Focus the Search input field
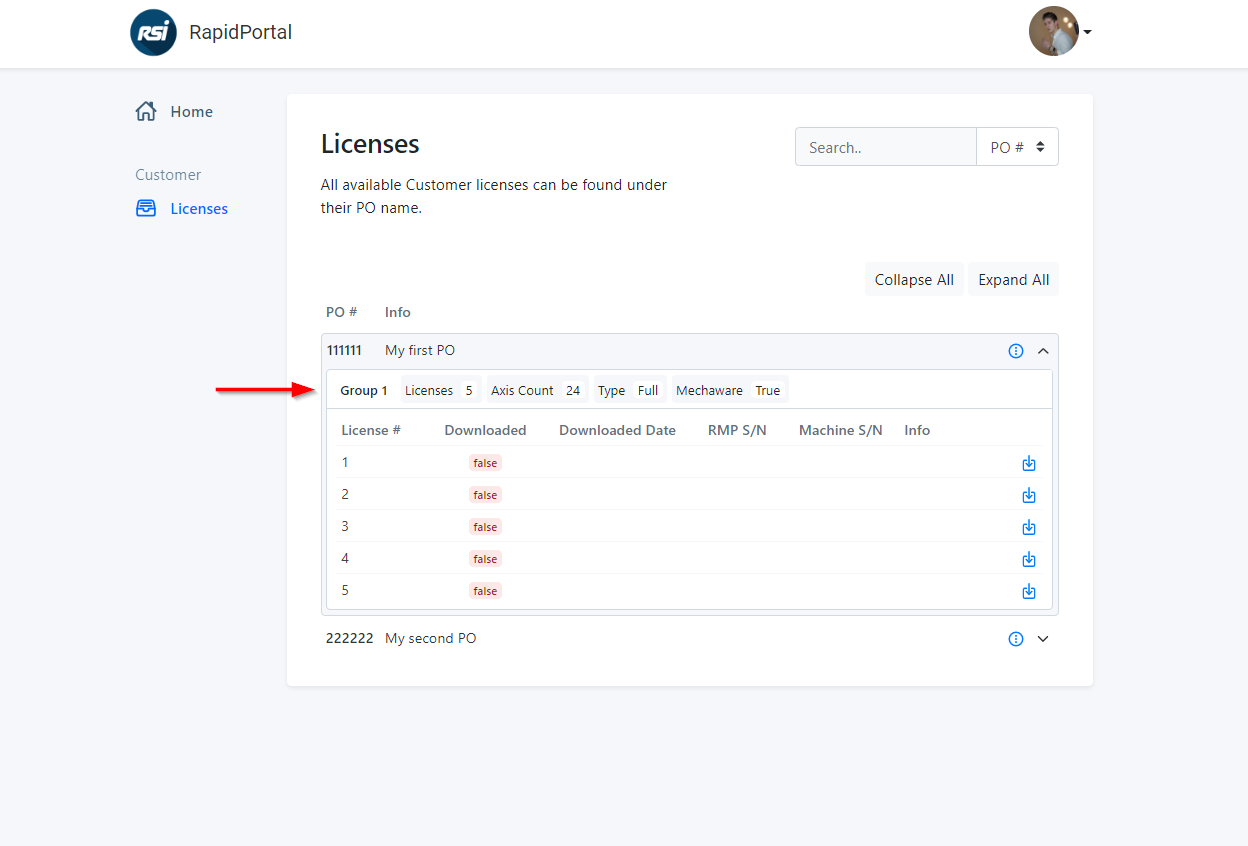The height and width of the screenshot is (846, 1248). (886, 147)
